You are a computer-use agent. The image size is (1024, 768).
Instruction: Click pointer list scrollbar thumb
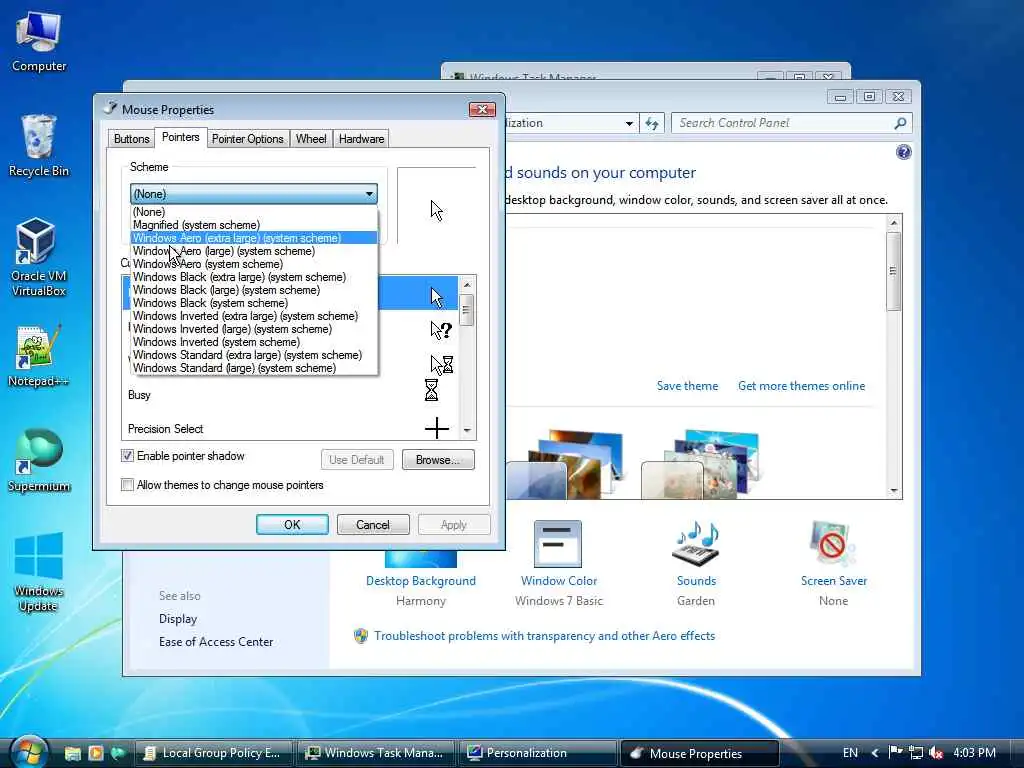click(466, 310)
